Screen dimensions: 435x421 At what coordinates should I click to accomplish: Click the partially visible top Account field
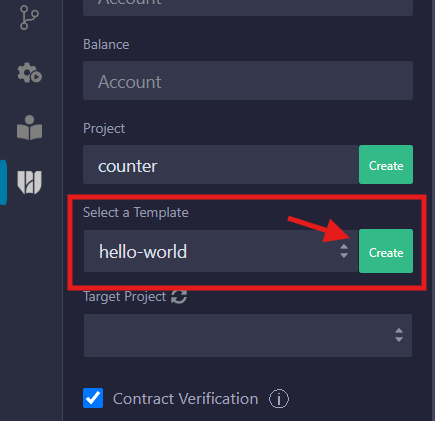[x=248, y=7]
